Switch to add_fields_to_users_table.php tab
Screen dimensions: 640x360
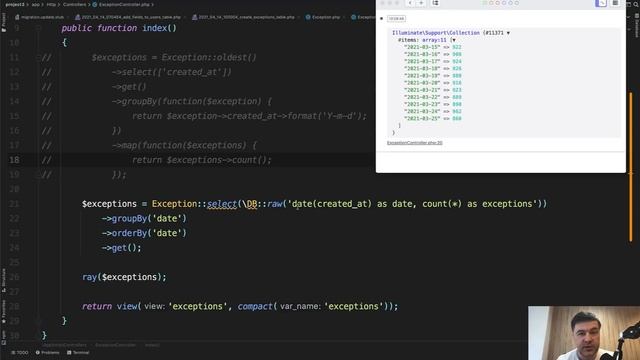[128, 17]
